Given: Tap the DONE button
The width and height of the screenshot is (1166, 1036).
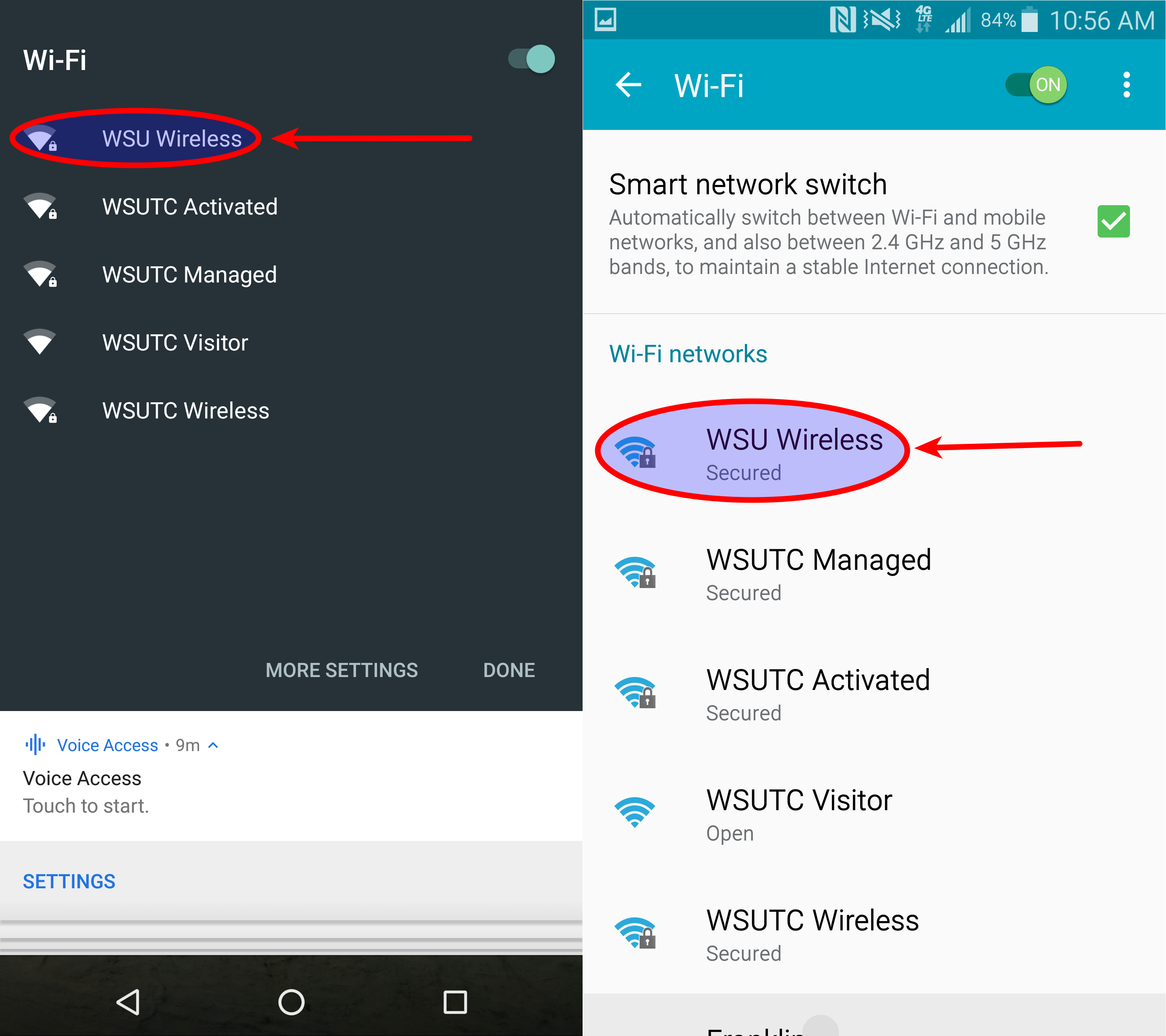Looking at the screenshot, I should (509, 670).
